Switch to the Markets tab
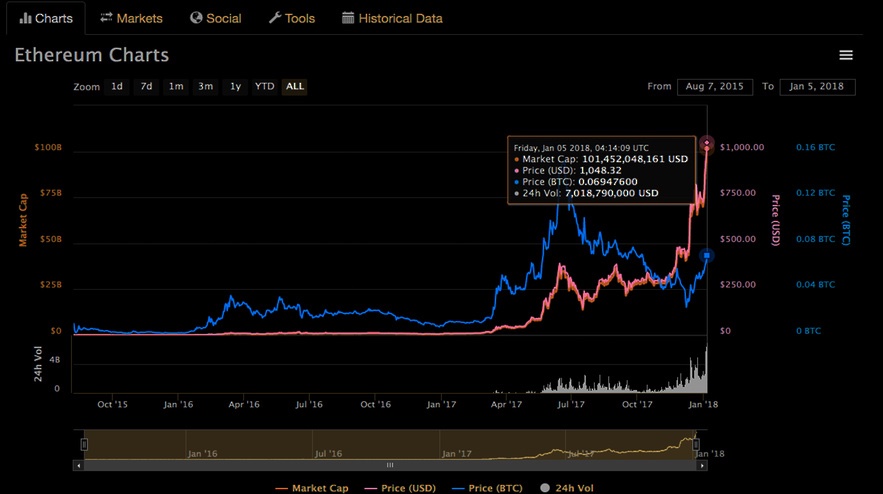The height and width of the screenshot is (494, 883). (x=131, y=19)
